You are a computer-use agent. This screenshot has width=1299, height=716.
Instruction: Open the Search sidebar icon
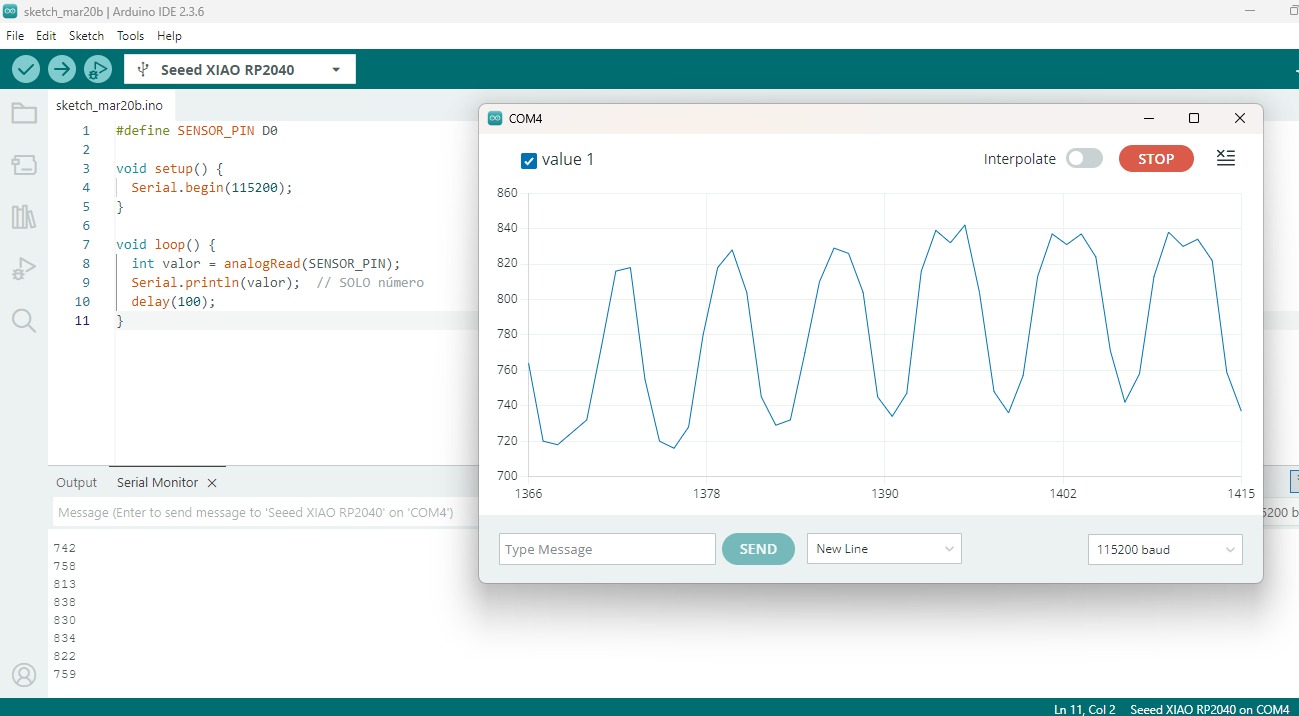click(24, 321)
